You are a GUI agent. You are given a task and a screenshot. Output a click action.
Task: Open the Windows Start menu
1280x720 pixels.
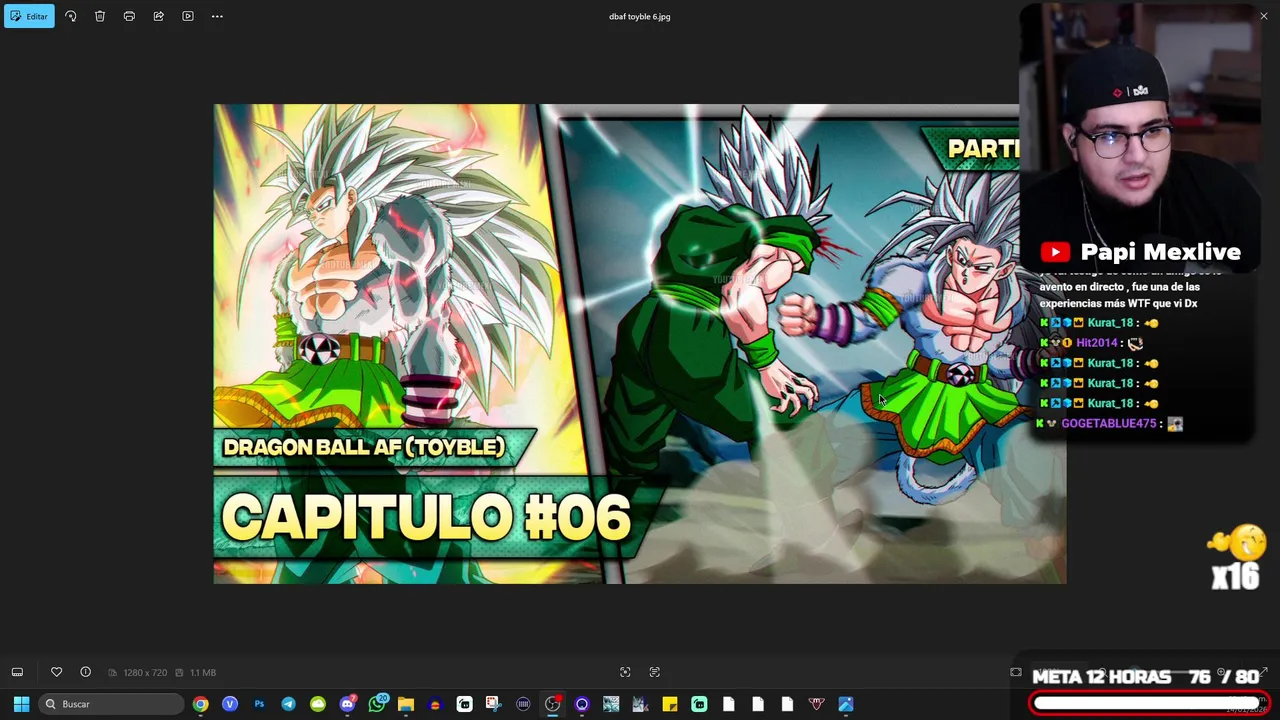21,704
